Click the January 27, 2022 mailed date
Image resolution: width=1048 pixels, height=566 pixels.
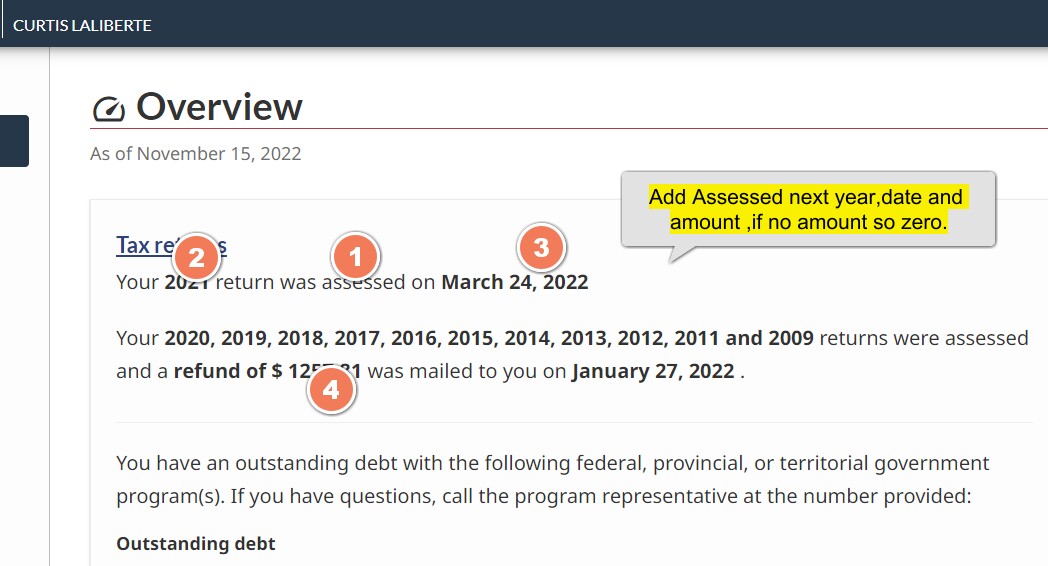tap(653, 372)
